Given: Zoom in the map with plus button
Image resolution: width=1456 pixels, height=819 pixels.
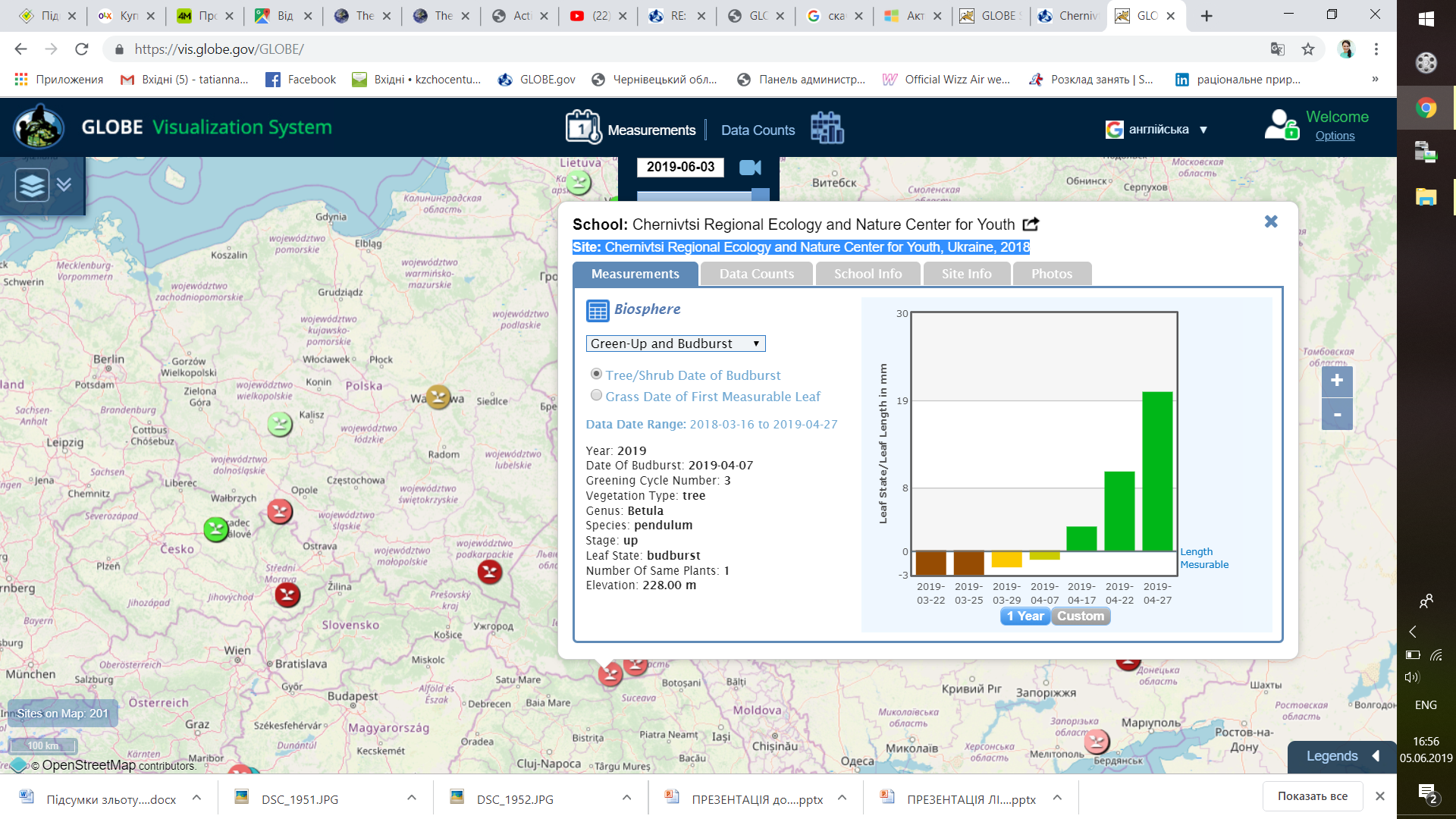Looking at the screenshot, I should point(1336,381).
